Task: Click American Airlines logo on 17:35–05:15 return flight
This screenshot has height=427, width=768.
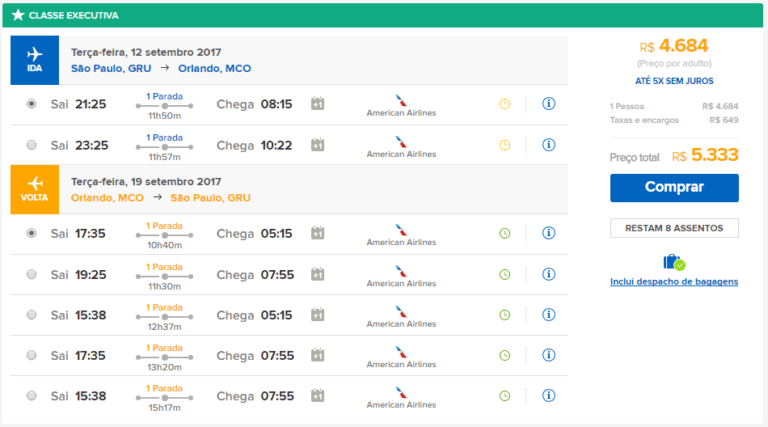Action: coord(401,233)
